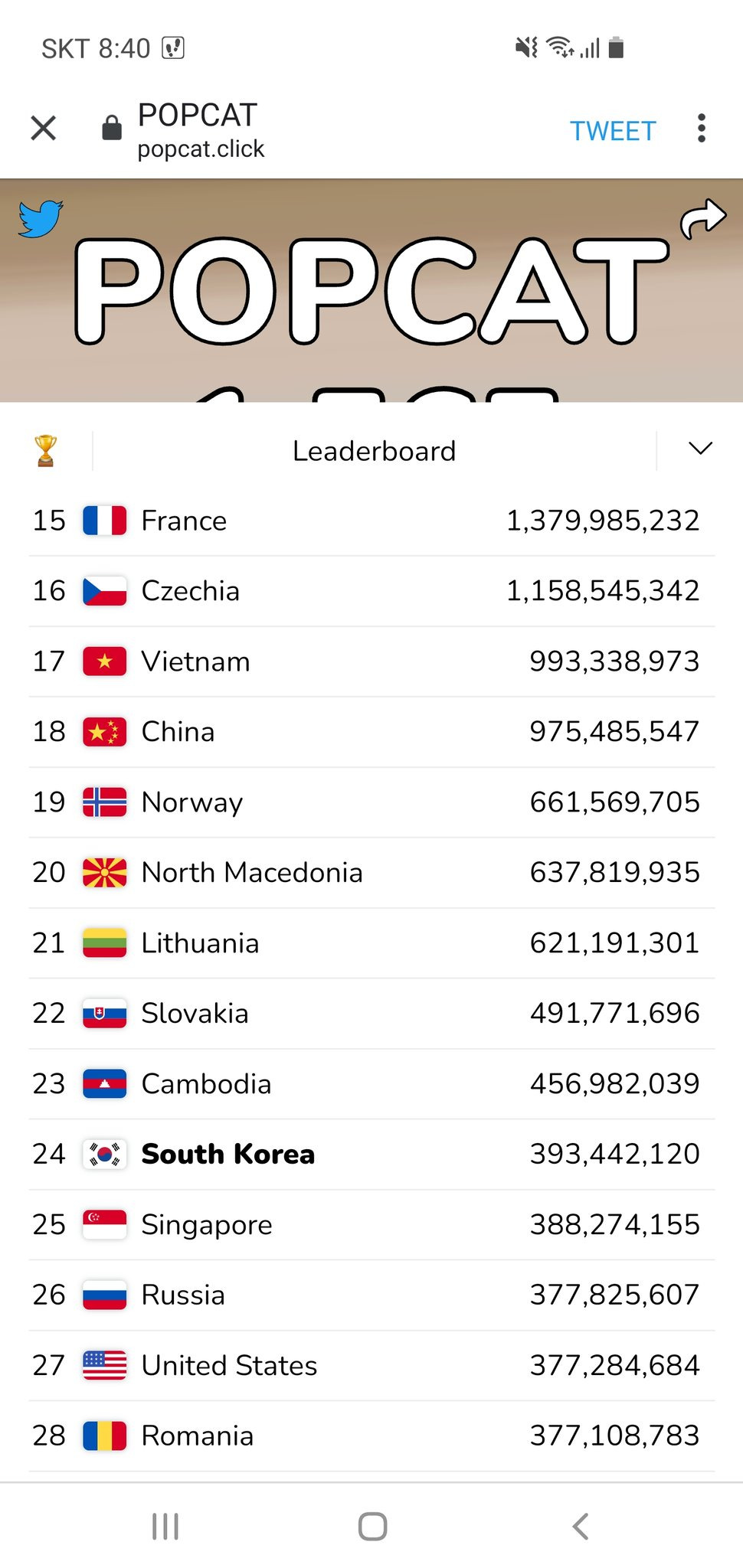This screenshot has width=743, height=1568.
Task: Tap the share arrow icon
Action: point(702,219)
